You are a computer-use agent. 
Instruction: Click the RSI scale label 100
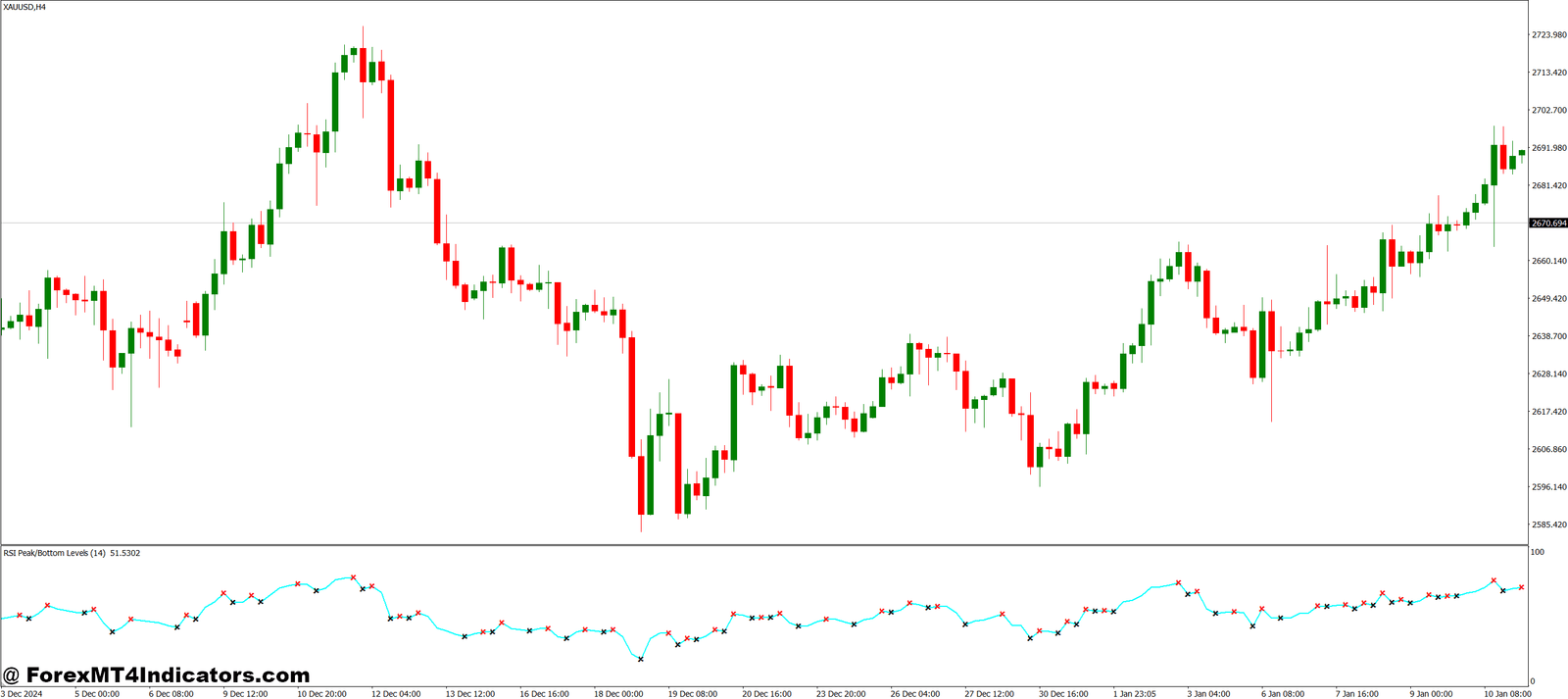1538,552
